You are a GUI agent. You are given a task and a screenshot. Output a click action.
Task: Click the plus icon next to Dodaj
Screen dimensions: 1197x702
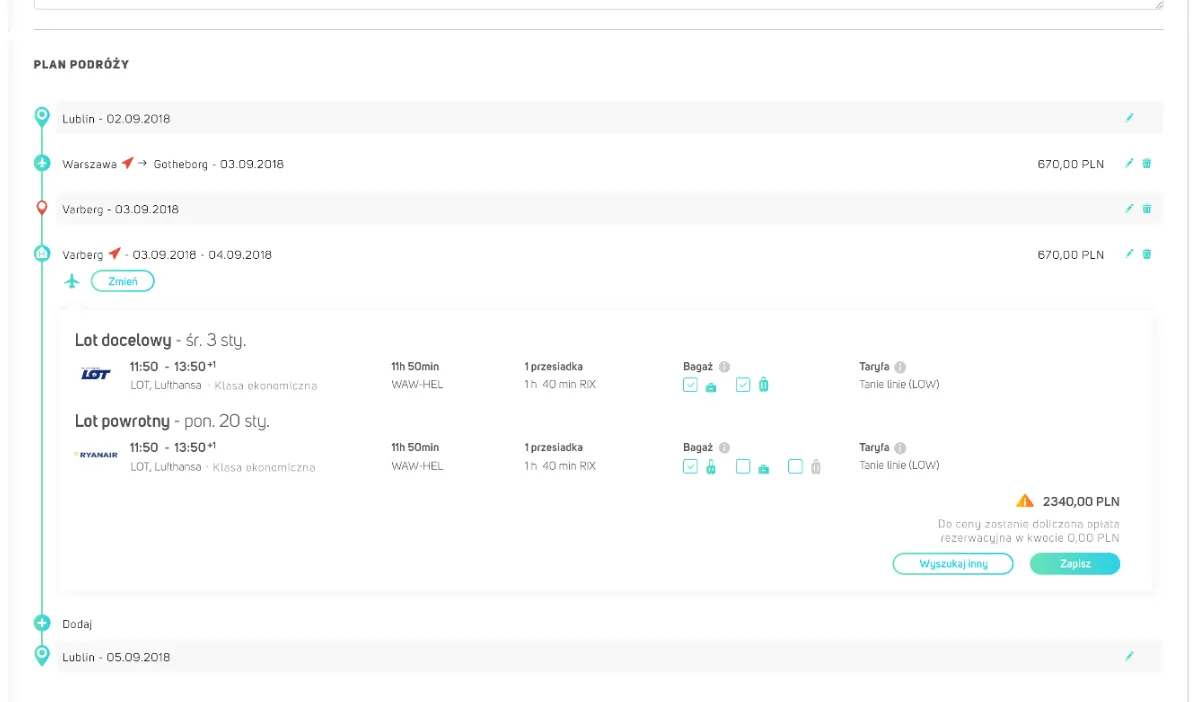click(x=42, y=623)
